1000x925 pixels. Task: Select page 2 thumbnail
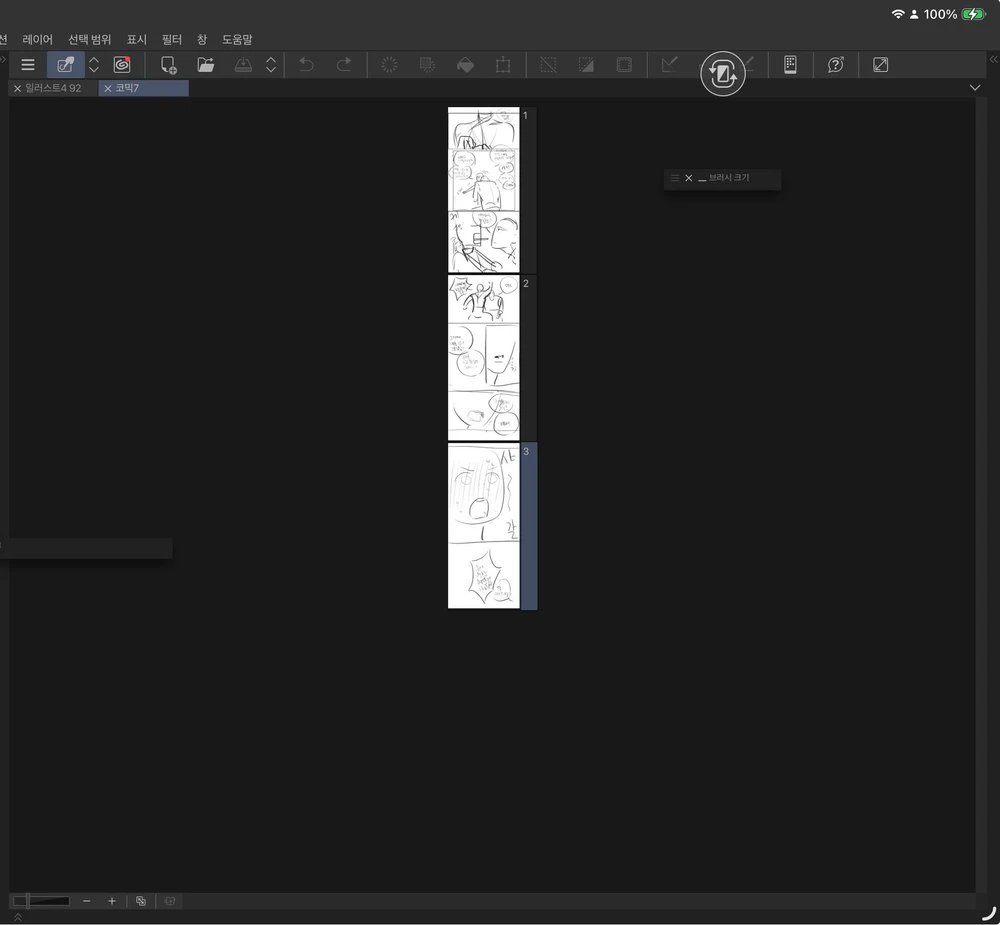[x=483, y=358]
